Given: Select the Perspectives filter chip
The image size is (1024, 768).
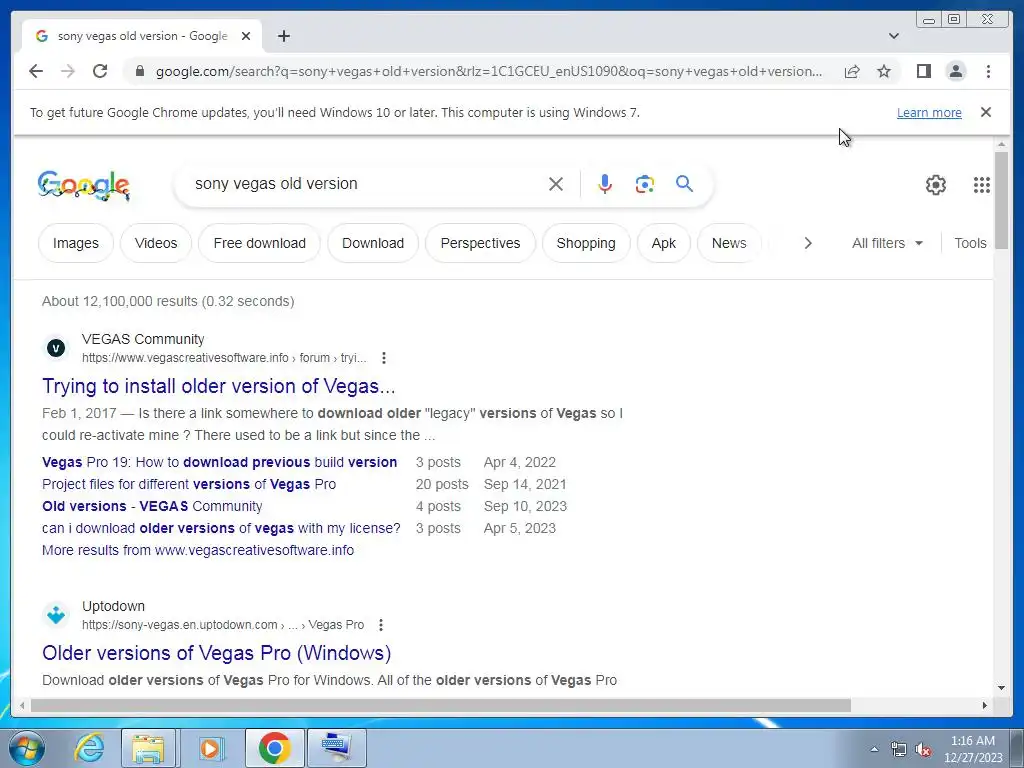Looking at the screenshot, I should [480, 243].
